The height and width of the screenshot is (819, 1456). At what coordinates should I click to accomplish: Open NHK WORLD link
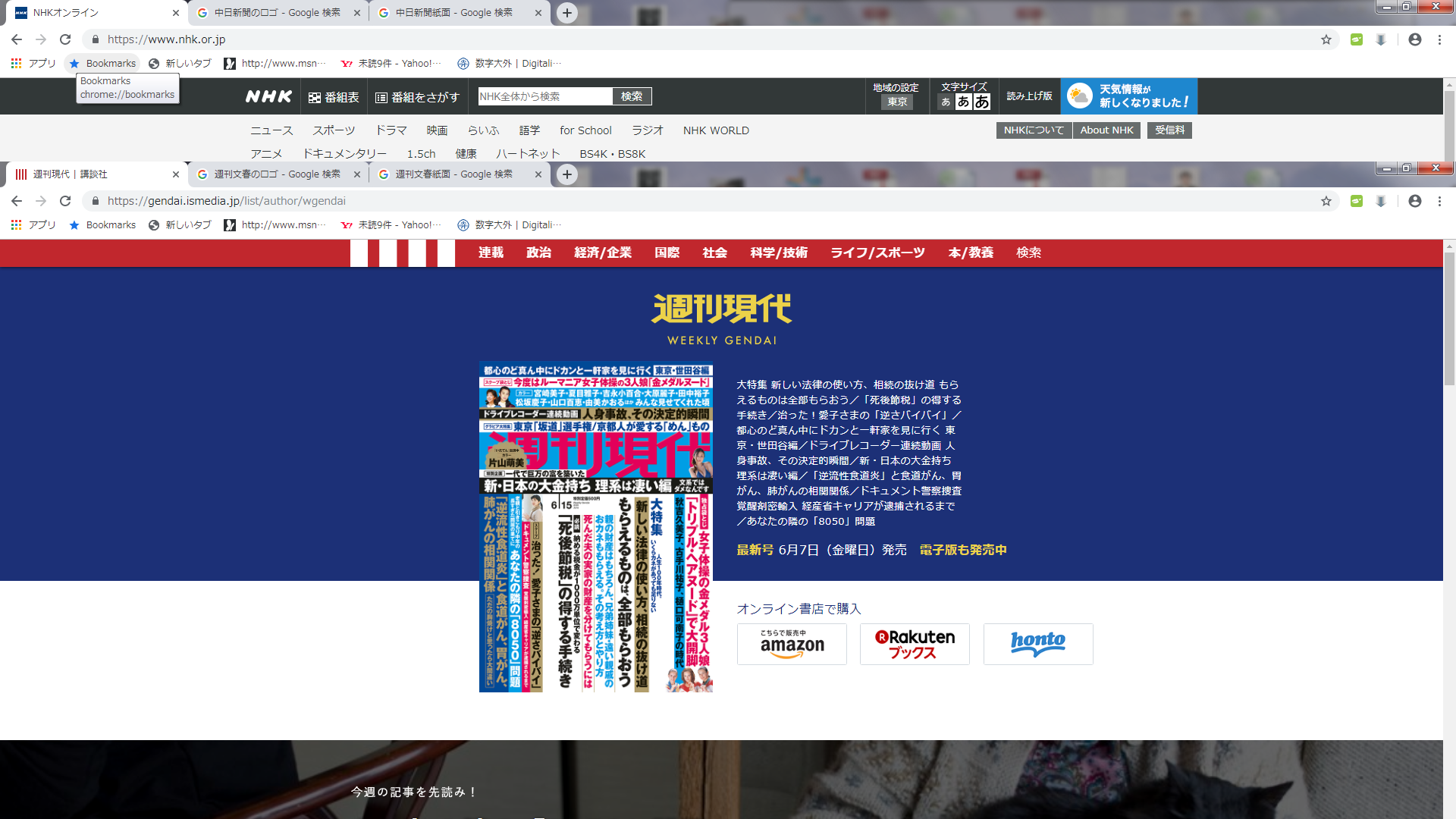716,130
